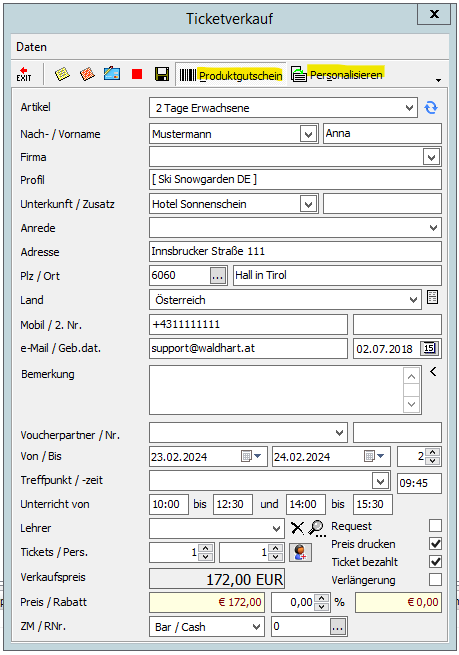Image resolution: width=459 pixels, height=655 pixels.
Task: Open the Daten menu
Action: [31, 47]
